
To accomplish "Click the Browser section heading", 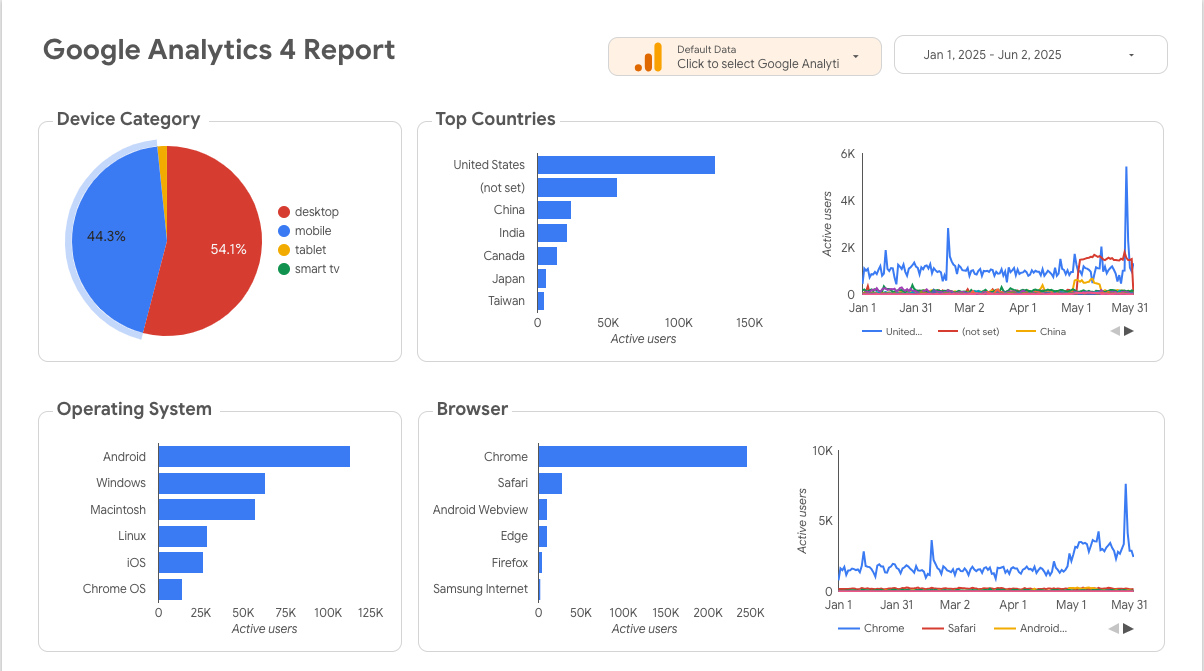I will coord(472,409).
